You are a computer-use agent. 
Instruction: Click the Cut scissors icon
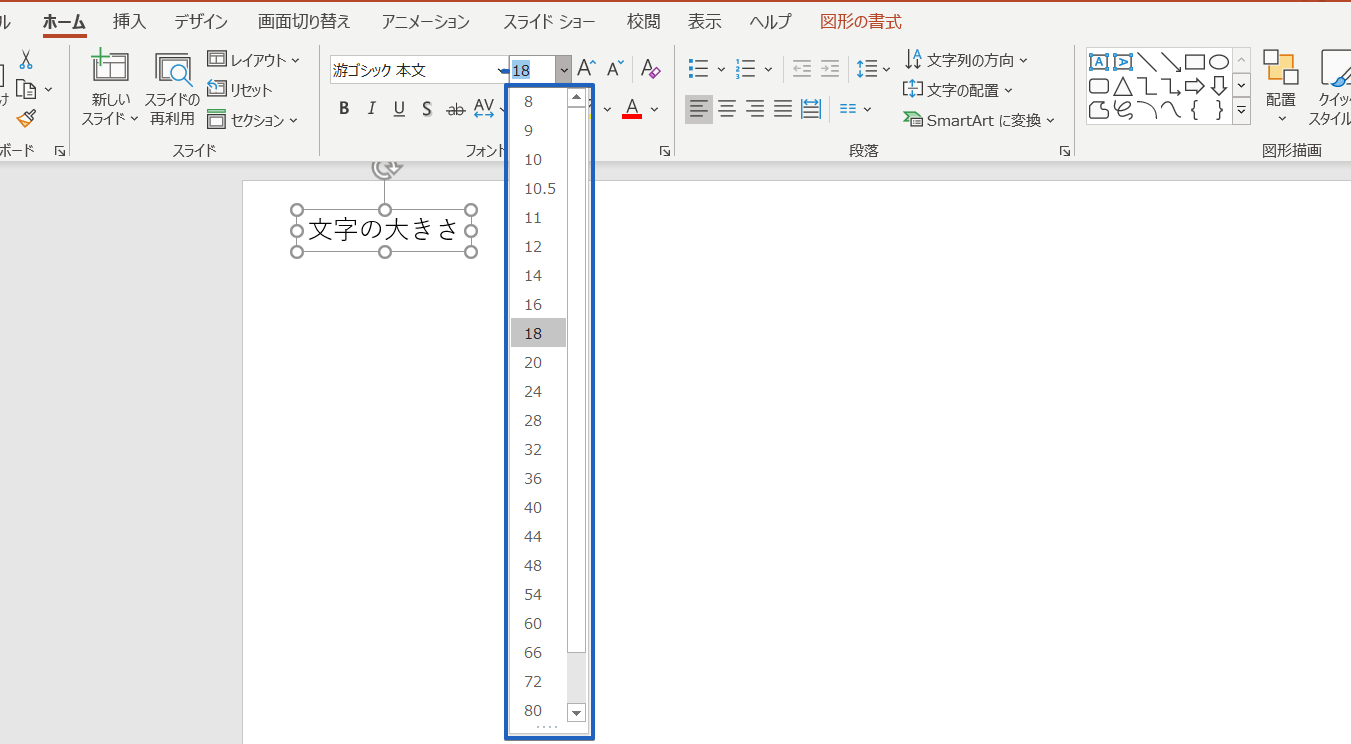point(26,59)
